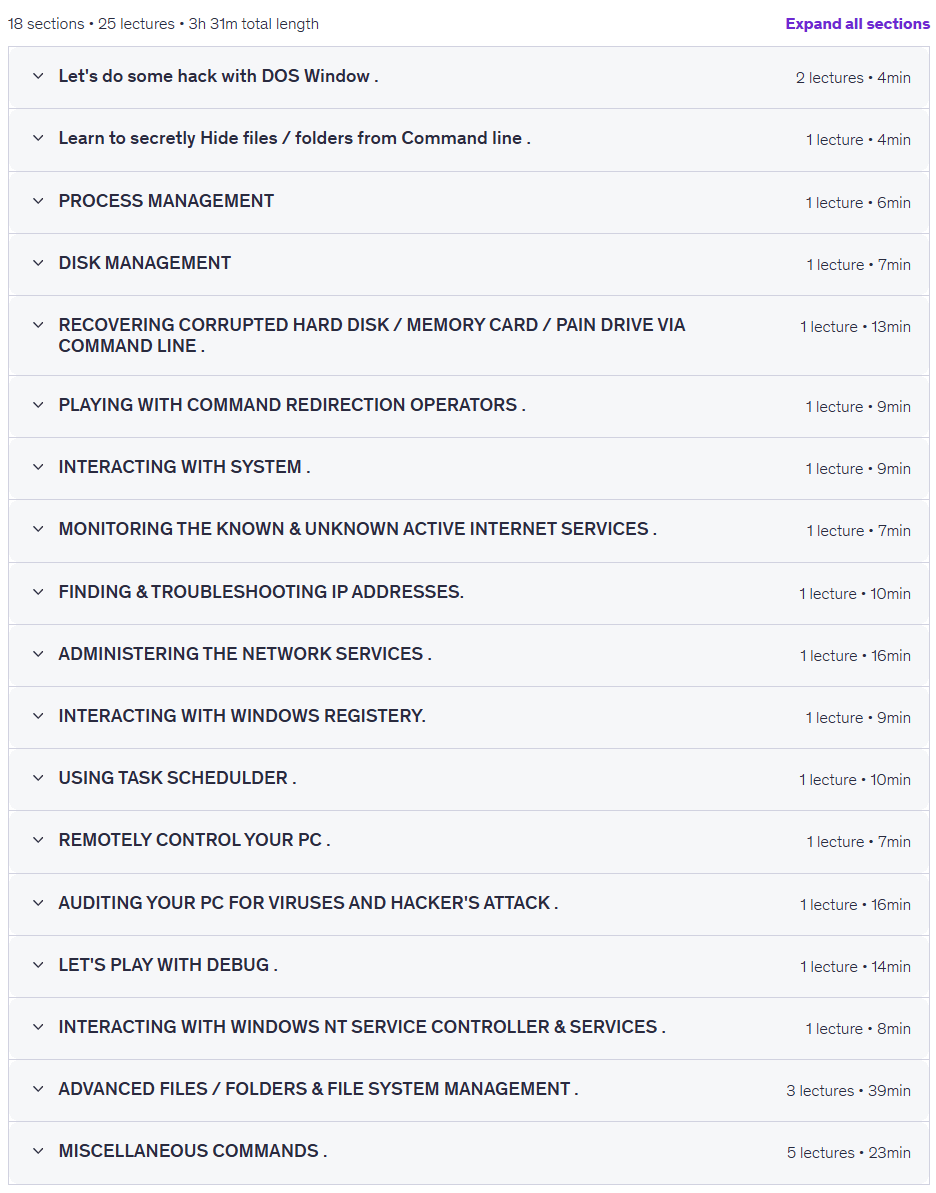Click '5 lectures • 23min' on MISCELLANEOUS COMMANDS row
Screen dimensions: 936x1193
848,1153
